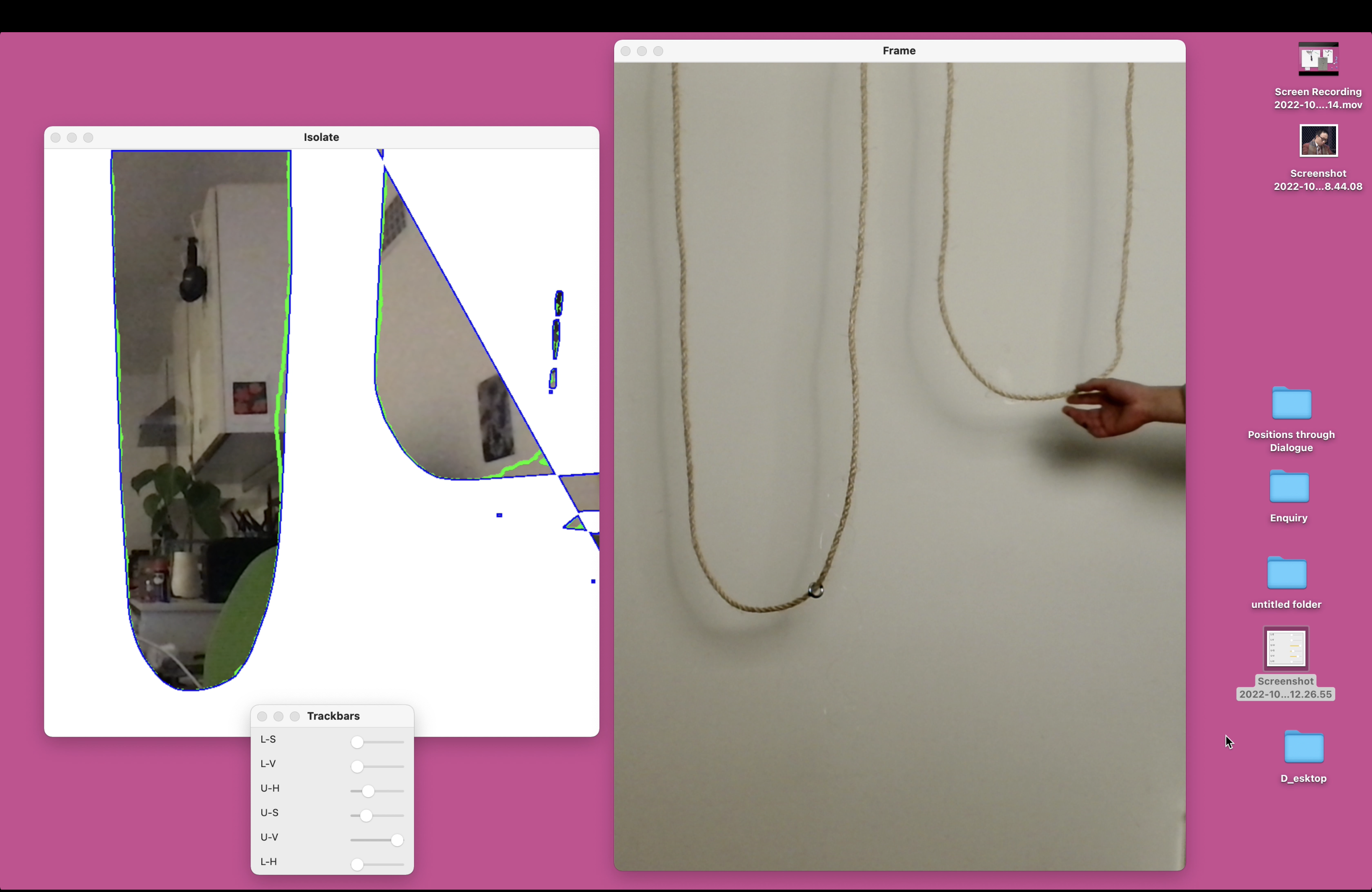Image resolution: width=1372 pixels, height=892 pixels.
Task: Open the Enquiry folder icon
Action: (x=1288, y=486)
